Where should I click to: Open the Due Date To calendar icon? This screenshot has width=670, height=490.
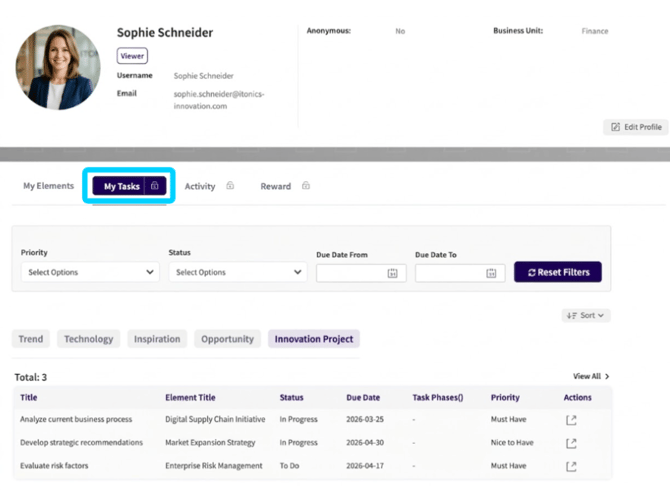coord(491,273)
